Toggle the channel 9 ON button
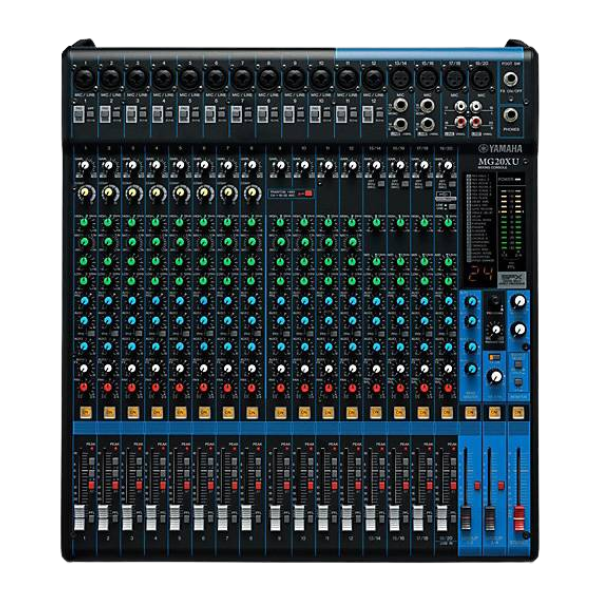The image size is (600, 600). [x=280, y=412]
